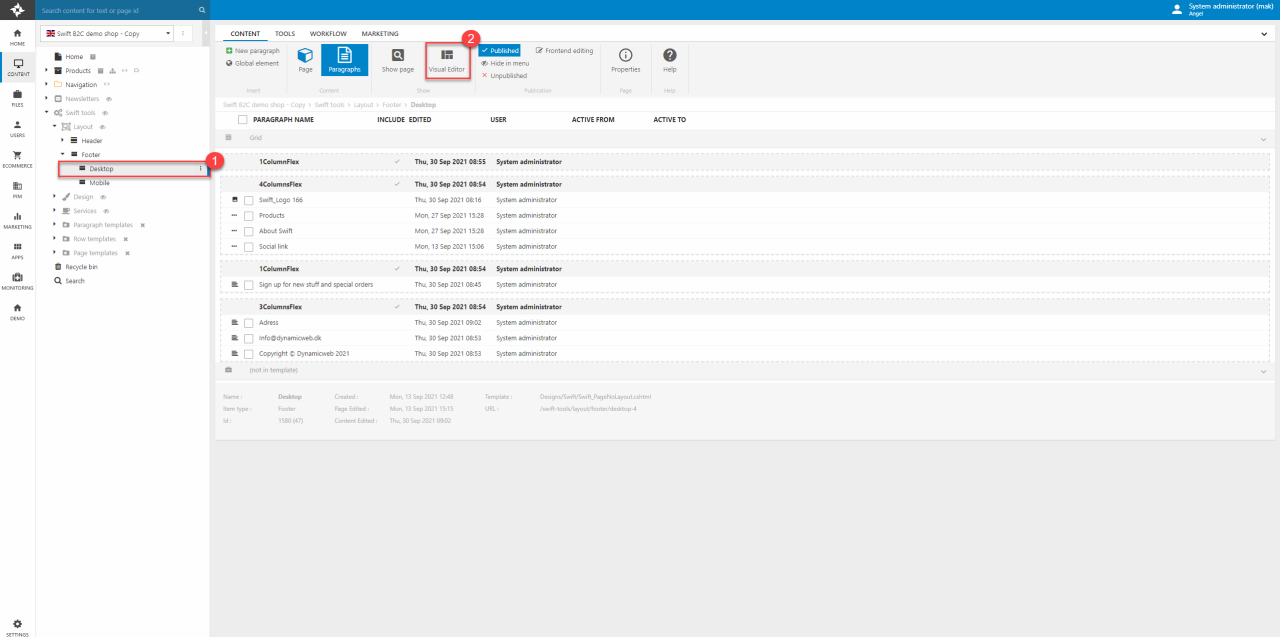Expand the Header tree node
Screen dimensions: 1280x637
click(62, 141)
